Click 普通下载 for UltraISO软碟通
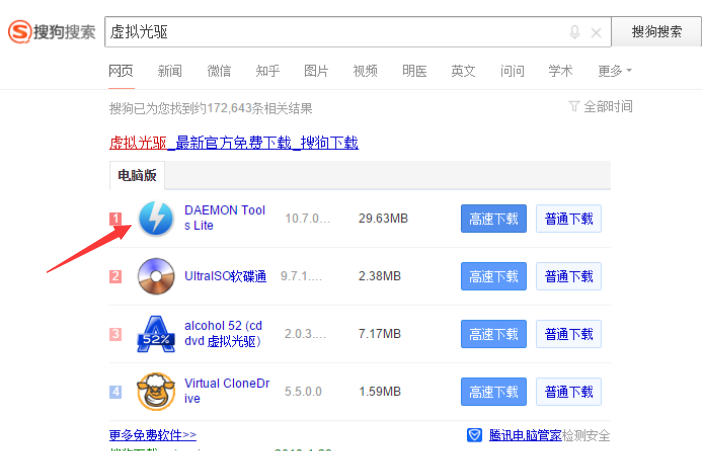727x451 pixels. click(568, 276)
